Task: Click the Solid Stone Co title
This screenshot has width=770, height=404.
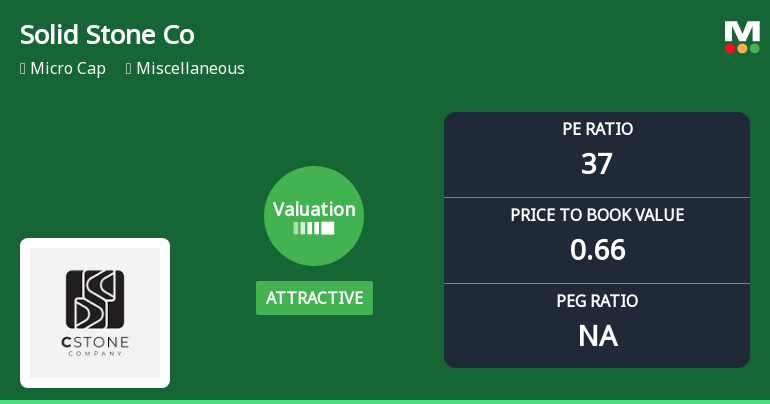Action: 107,35
